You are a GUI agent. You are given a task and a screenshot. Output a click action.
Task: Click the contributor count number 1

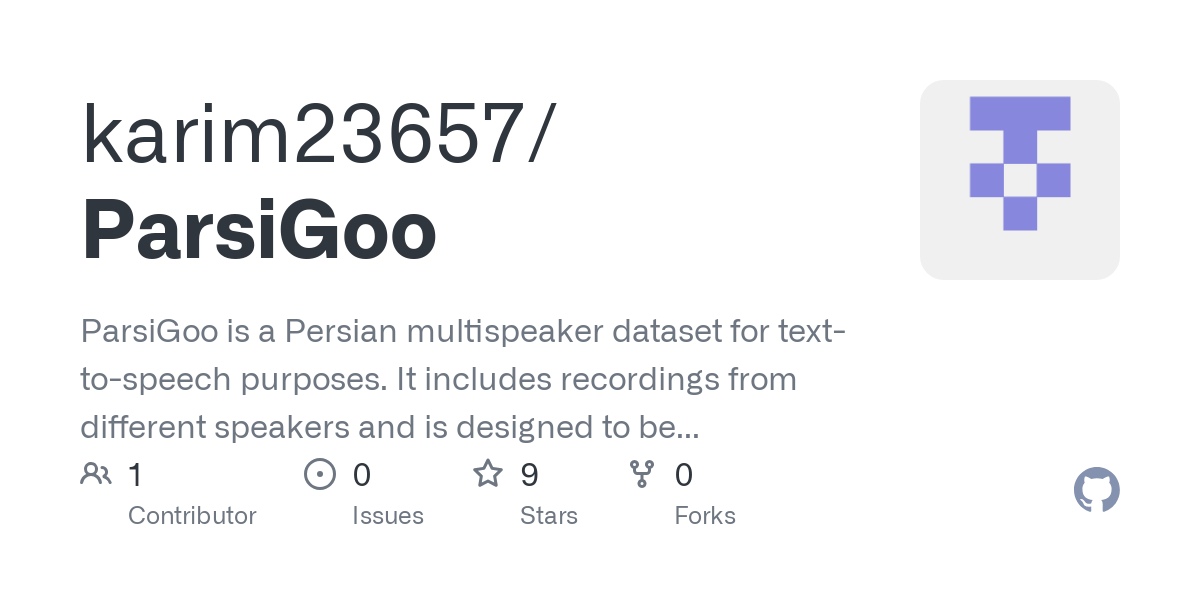coord(135,474)
